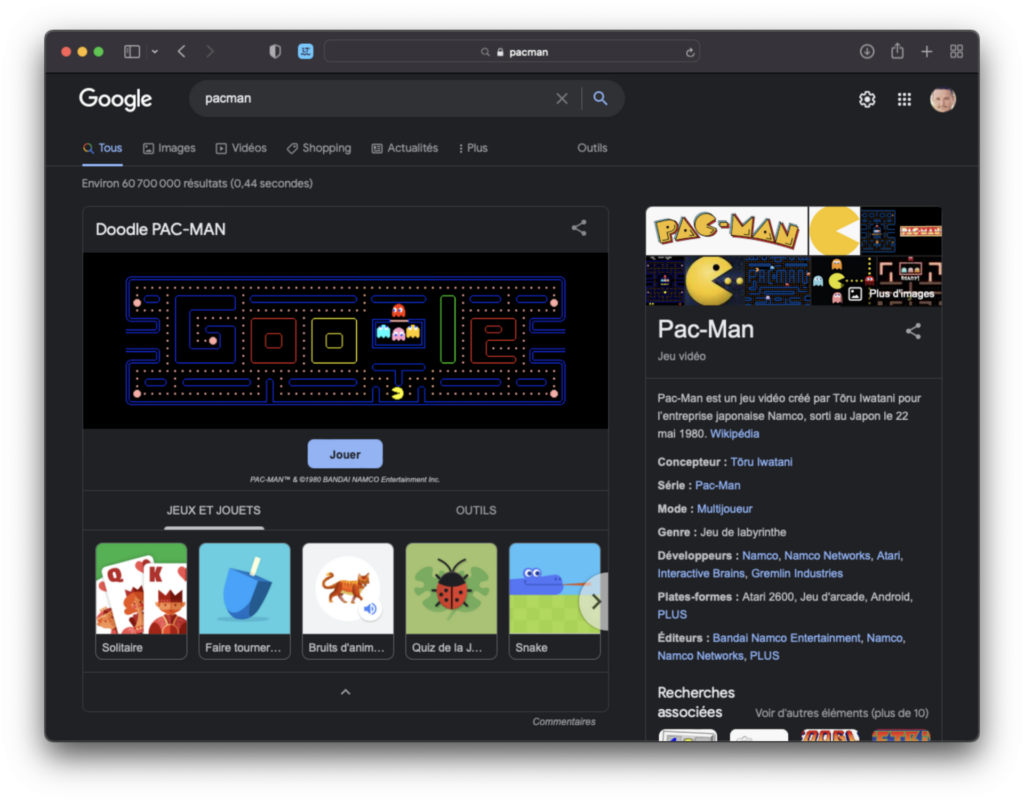The image size is (1024, 801).
Task: Click the PAC-MAN logo image
Action: coord(727,231)
